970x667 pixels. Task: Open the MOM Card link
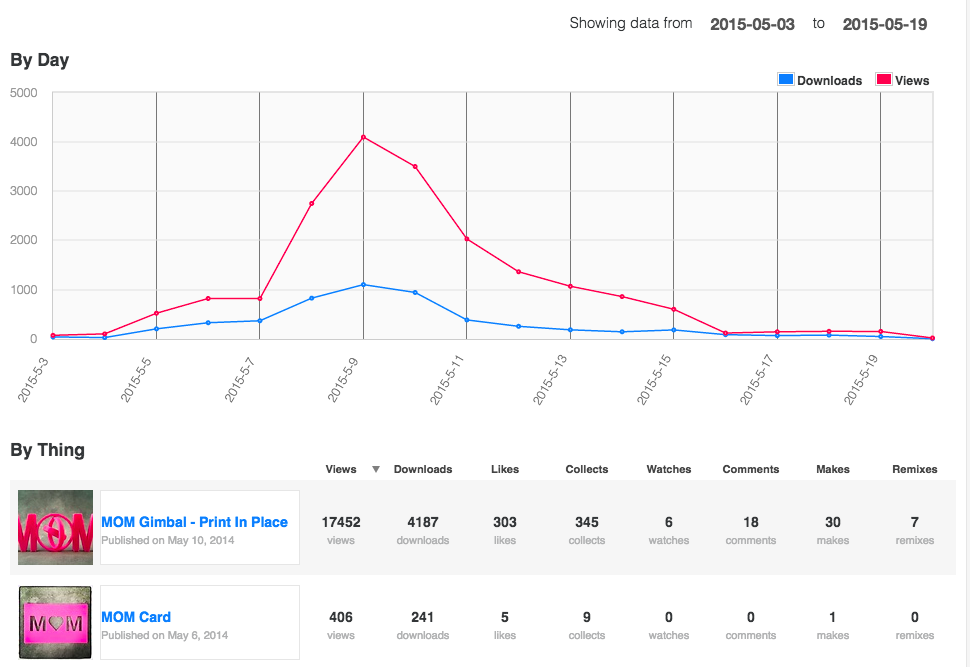[136, 617]
